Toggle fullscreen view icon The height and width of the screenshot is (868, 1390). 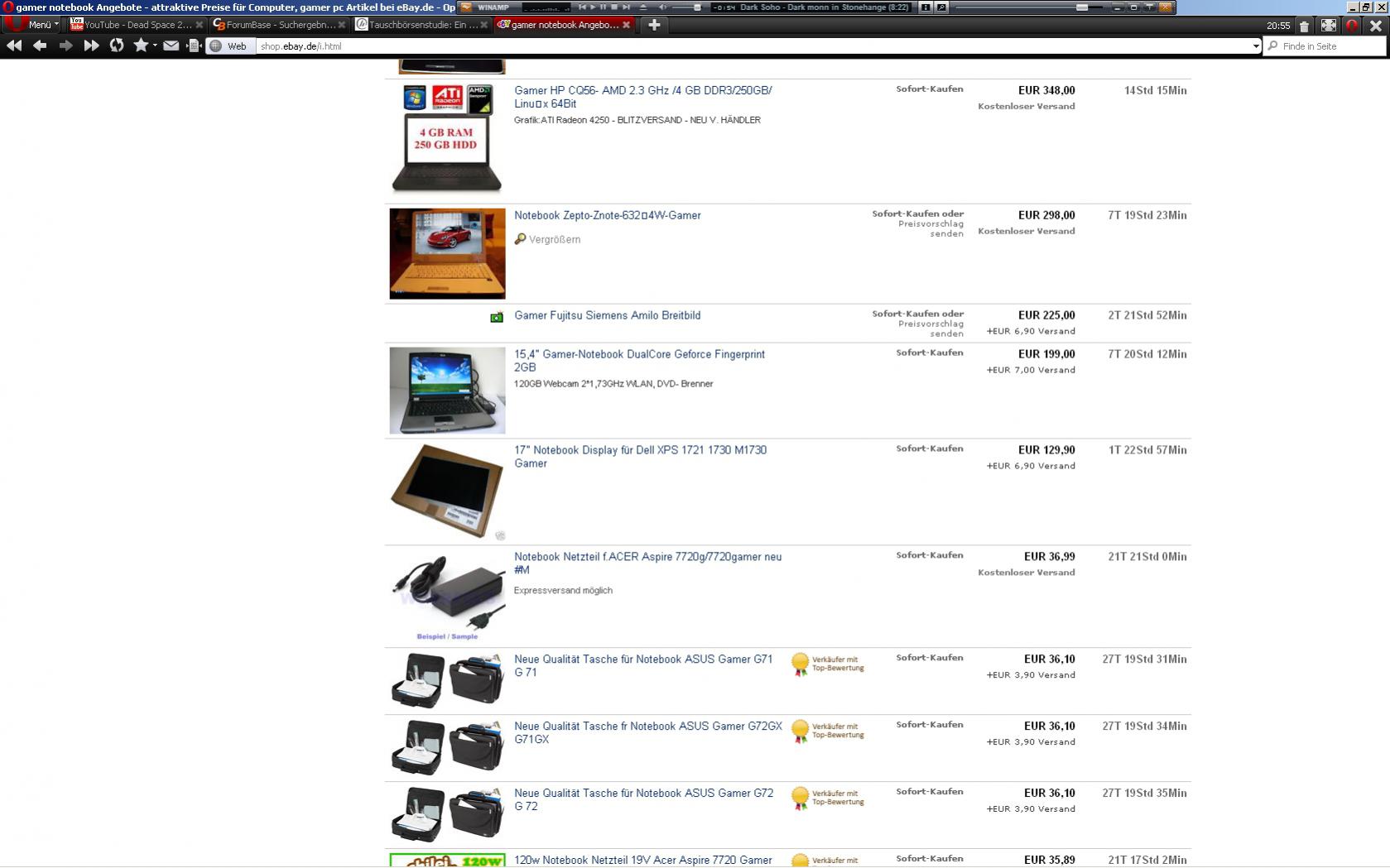click(x=1329, y=26)
